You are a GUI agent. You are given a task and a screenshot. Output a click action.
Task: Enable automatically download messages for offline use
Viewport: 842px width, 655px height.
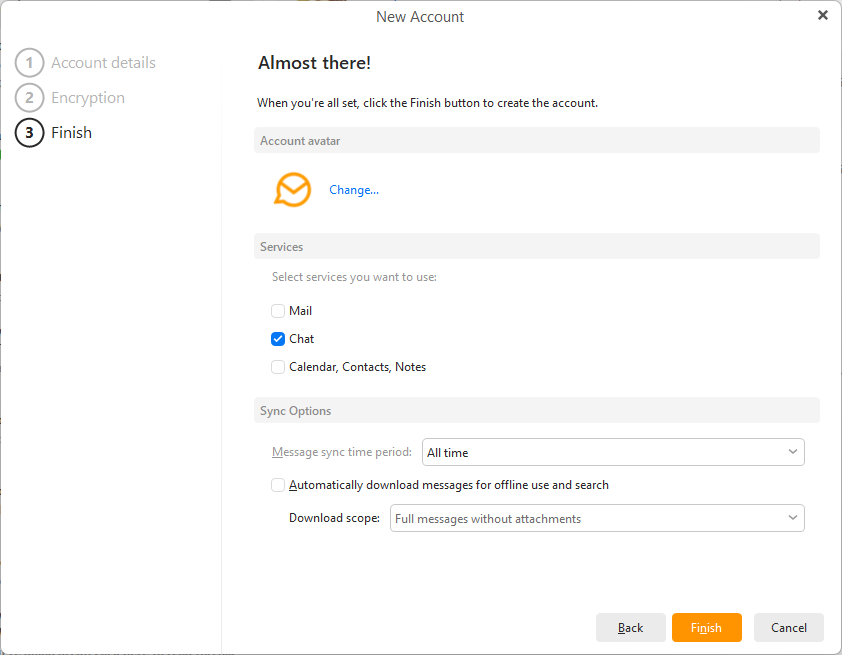(x=278, y=485)
